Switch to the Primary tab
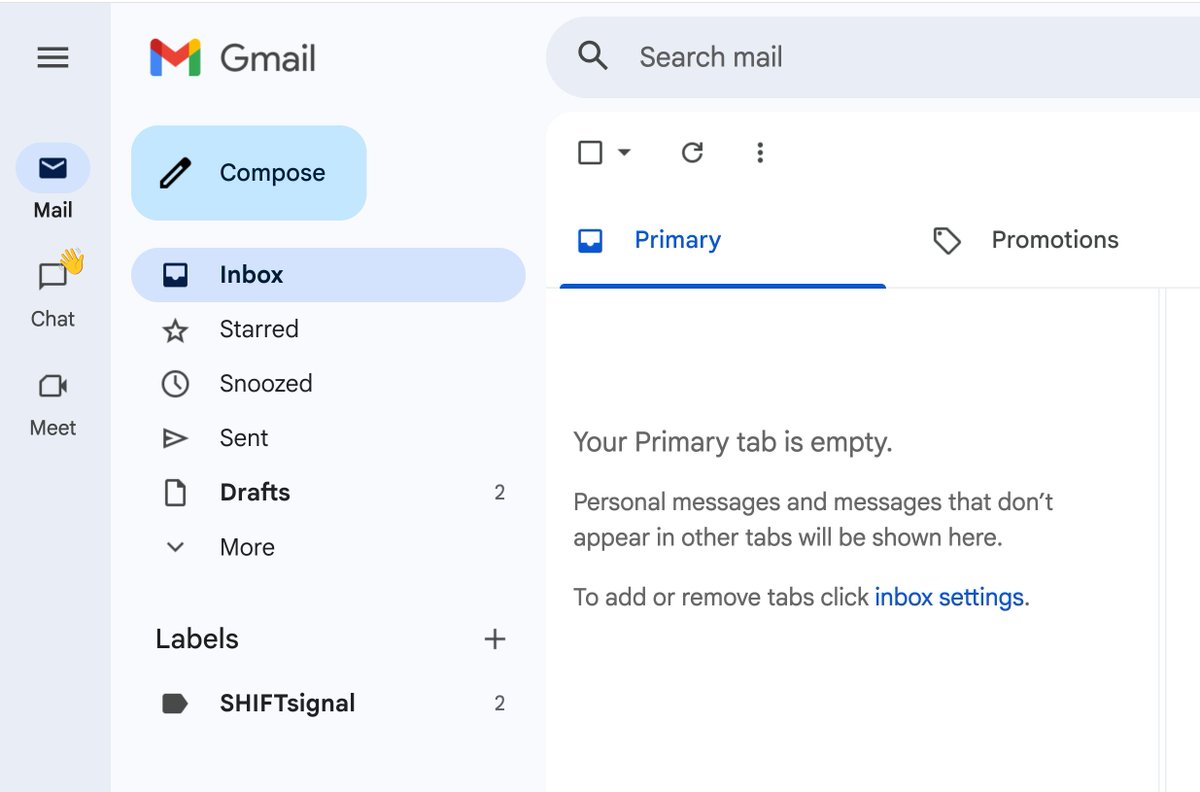 pyautogui.click(x=723, y=240)
